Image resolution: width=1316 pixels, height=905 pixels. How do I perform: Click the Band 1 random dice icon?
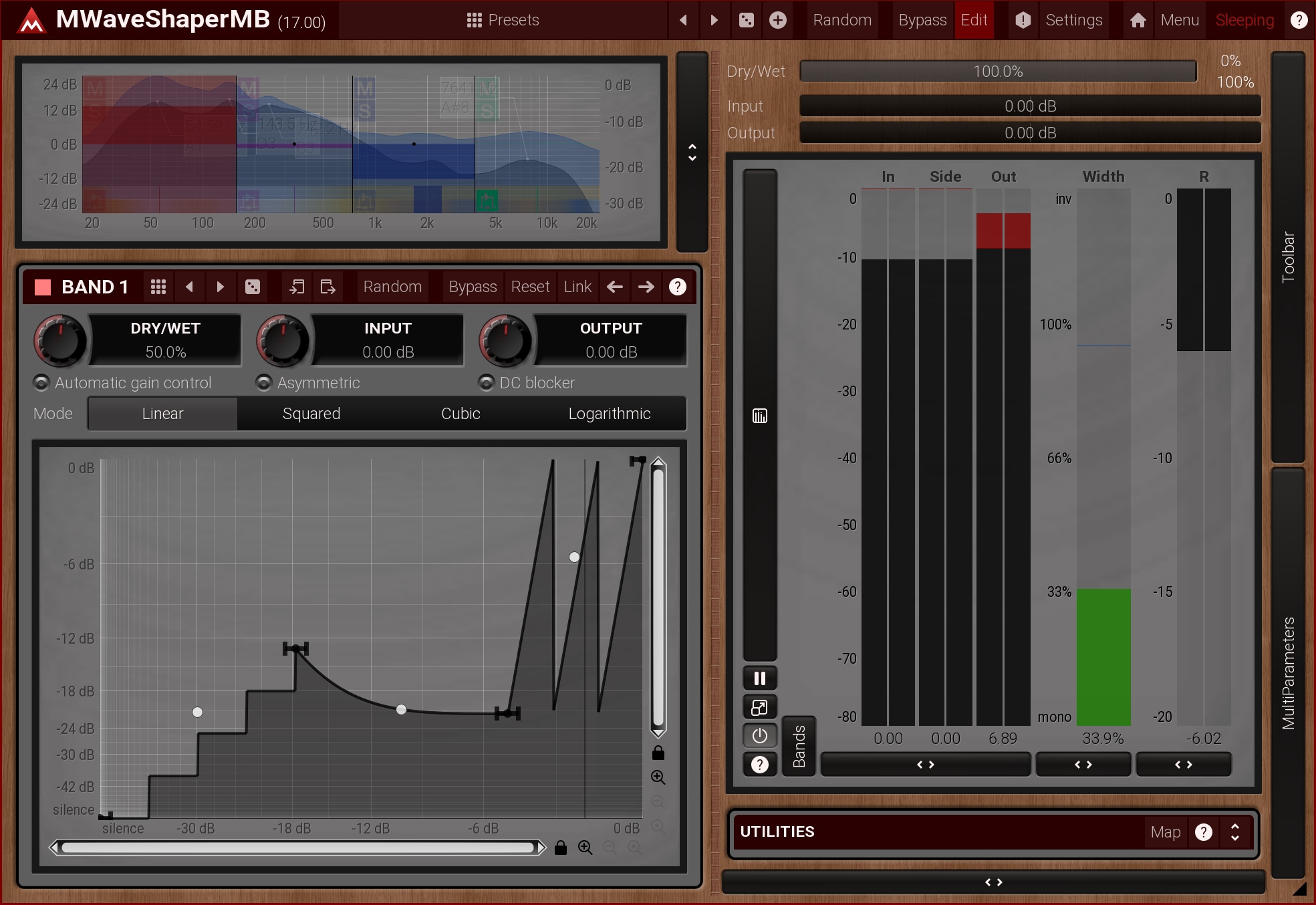point(253,287)
